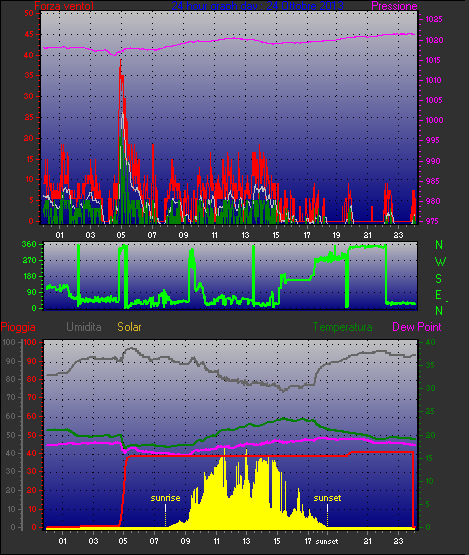Select 'sunset' text on the bottom time axis

point(327,542)
